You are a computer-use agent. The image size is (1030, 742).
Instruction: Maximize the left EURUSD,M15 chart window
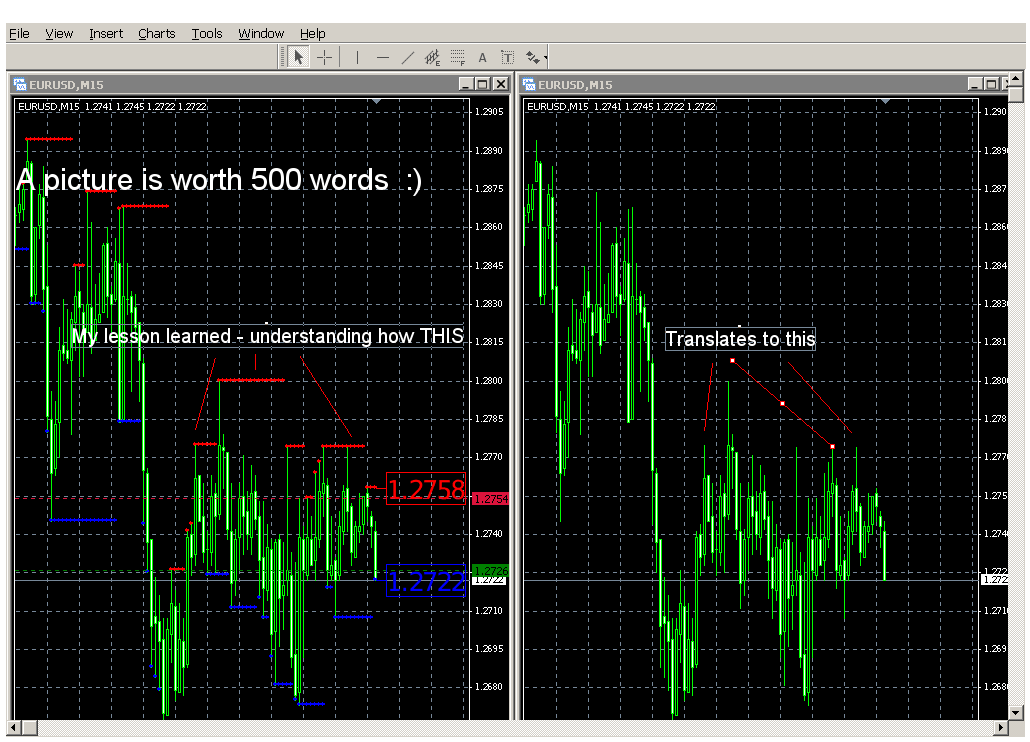click(x=483, y=84)
